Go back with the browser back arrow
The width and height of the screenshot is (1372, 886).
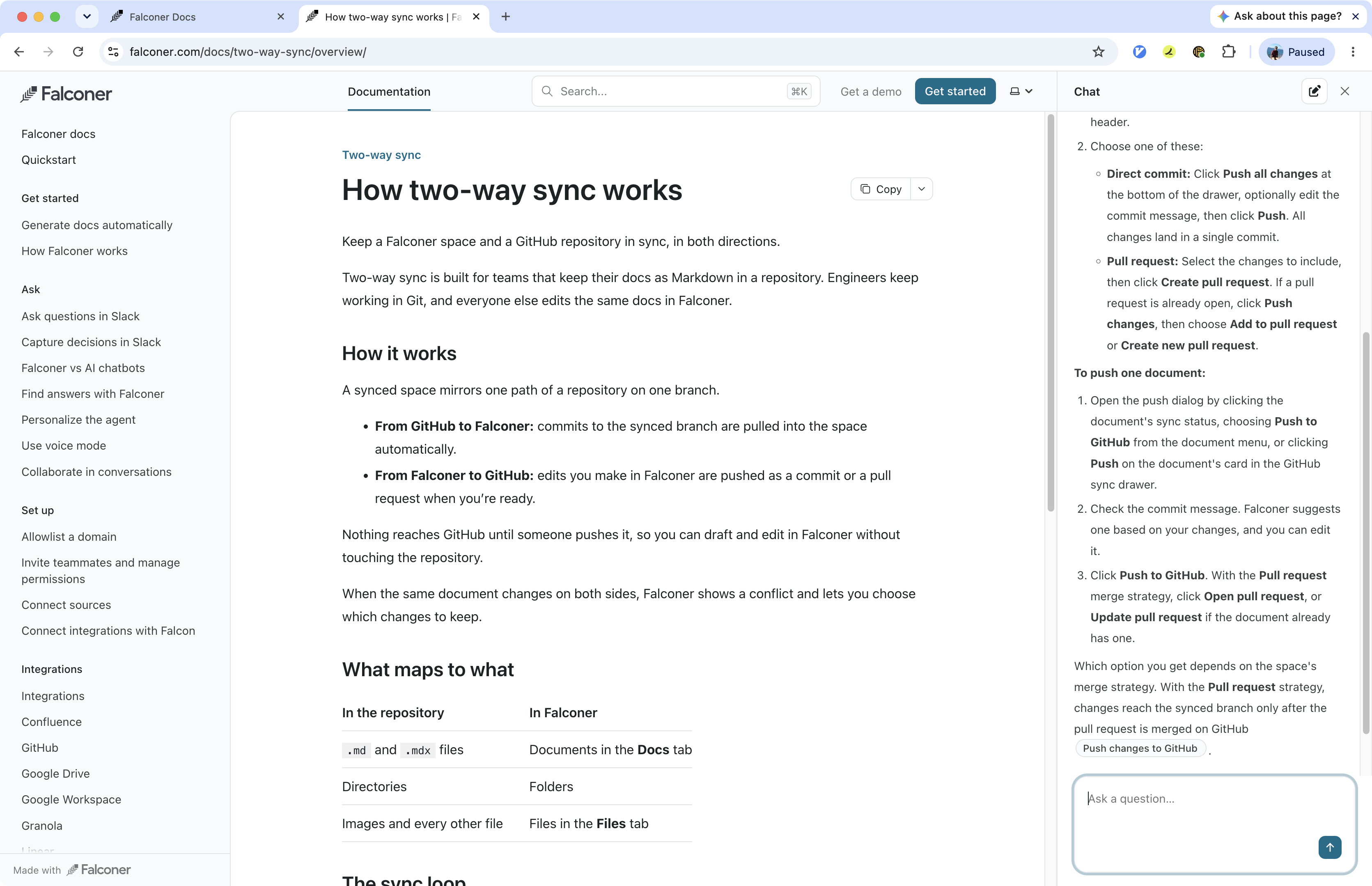[x=19, y=52]
